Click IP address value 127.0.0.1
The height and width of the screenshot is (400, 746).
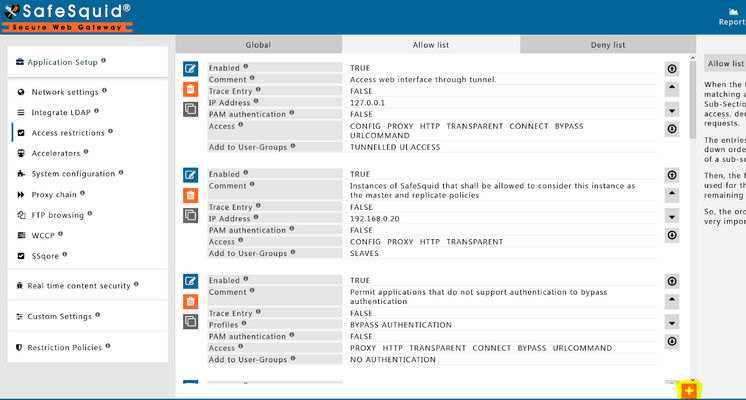pyautogui.click(x=367, y=103)
